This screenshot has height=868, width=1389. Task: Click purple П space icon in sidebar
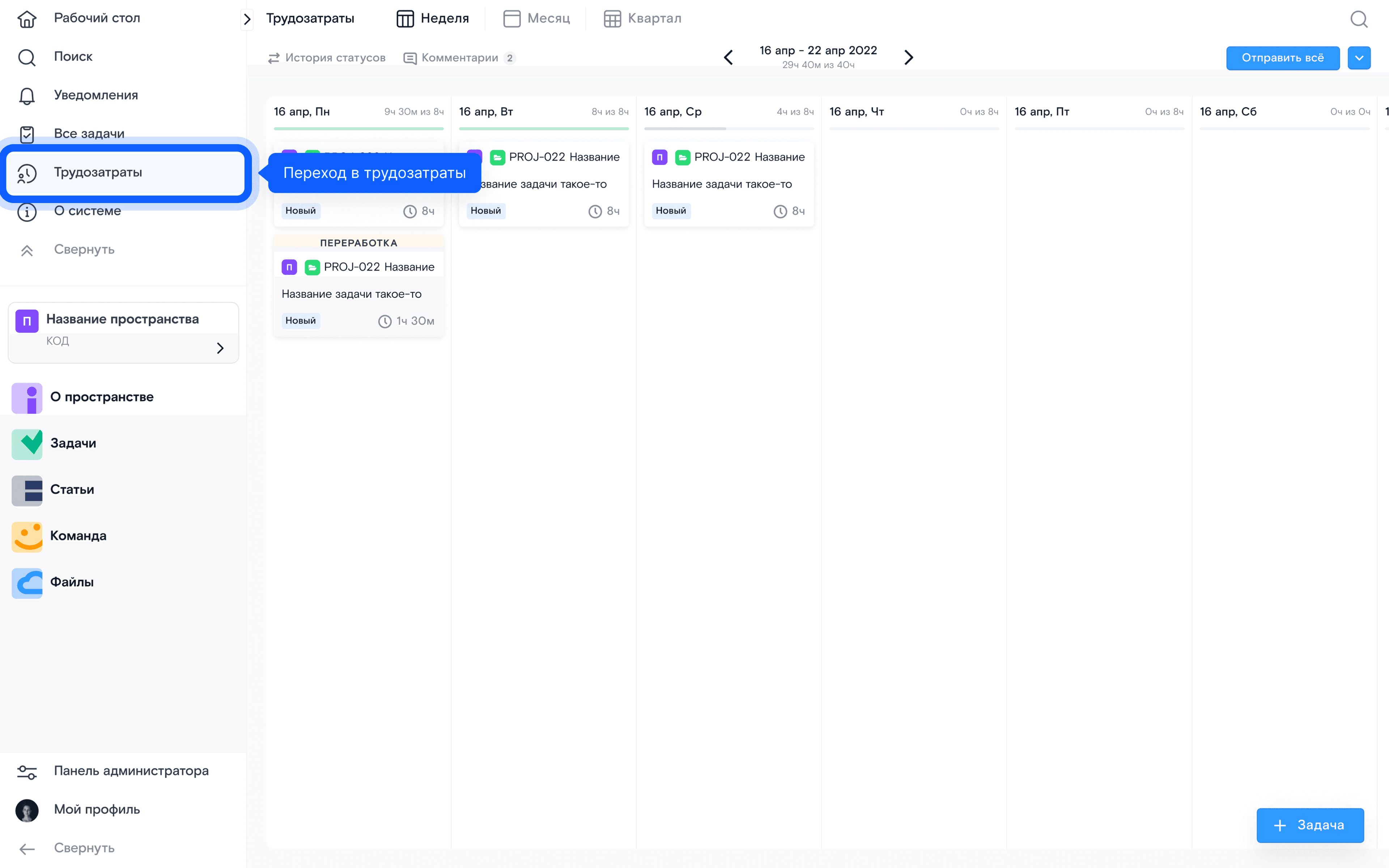pyautogui.click(x=26, y=320)
